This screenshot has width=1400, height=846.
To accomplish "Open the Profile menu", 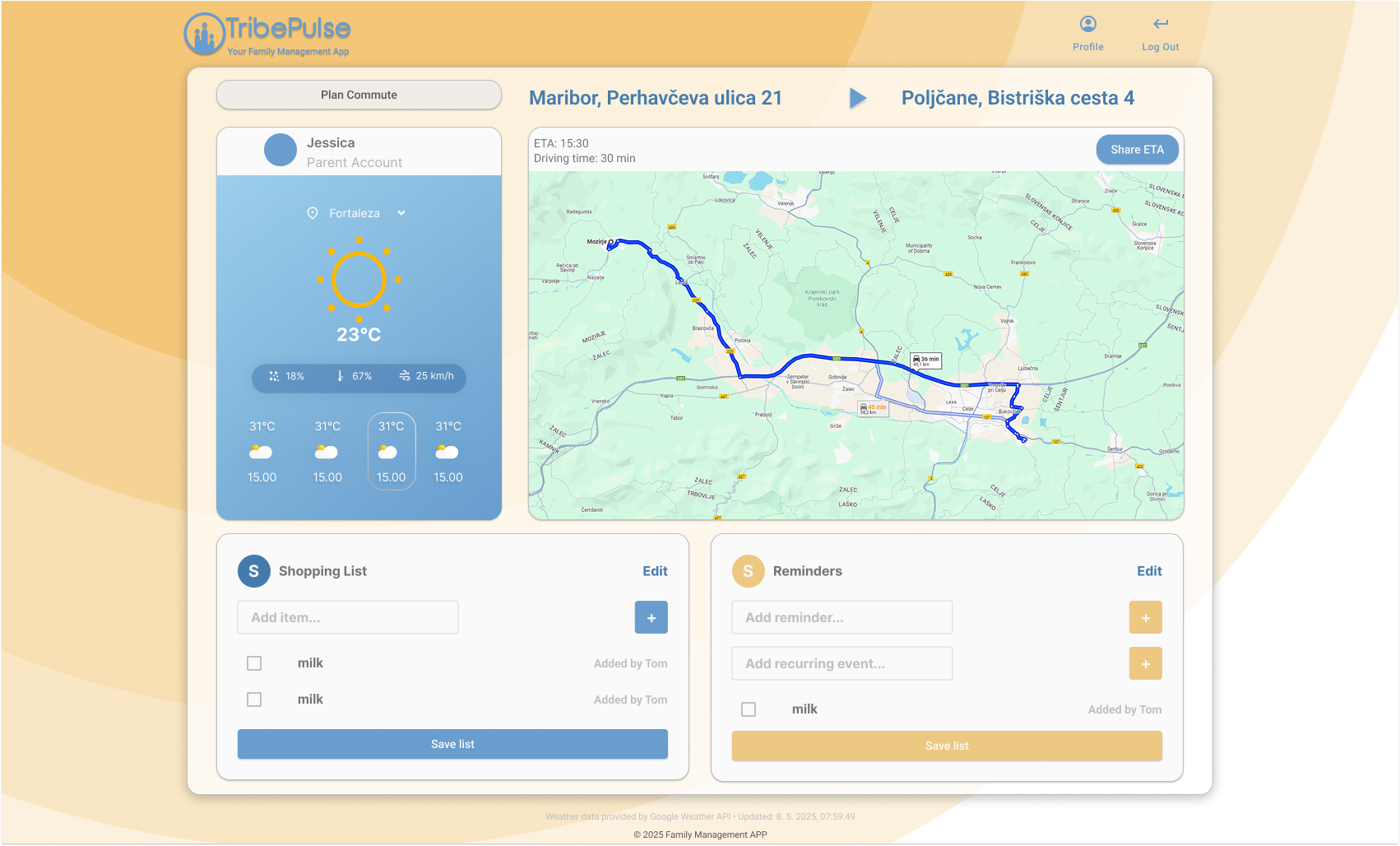I will (1087, 31).
